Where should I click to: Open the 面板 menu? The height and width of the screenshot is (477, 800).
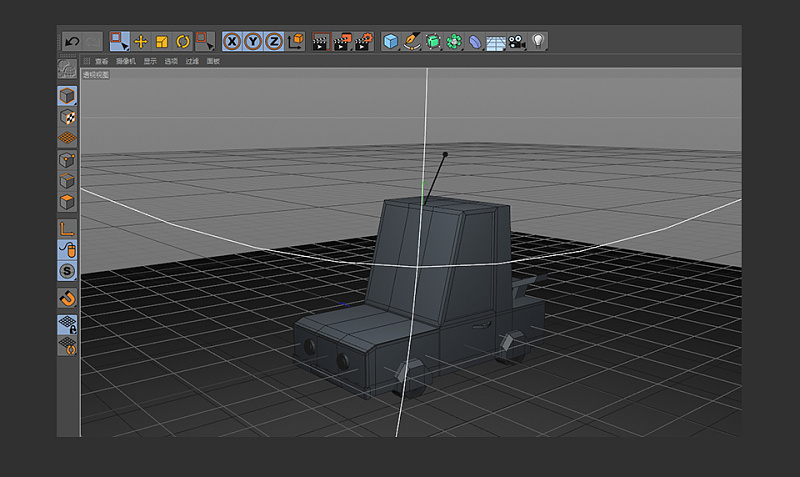[213, 61]
